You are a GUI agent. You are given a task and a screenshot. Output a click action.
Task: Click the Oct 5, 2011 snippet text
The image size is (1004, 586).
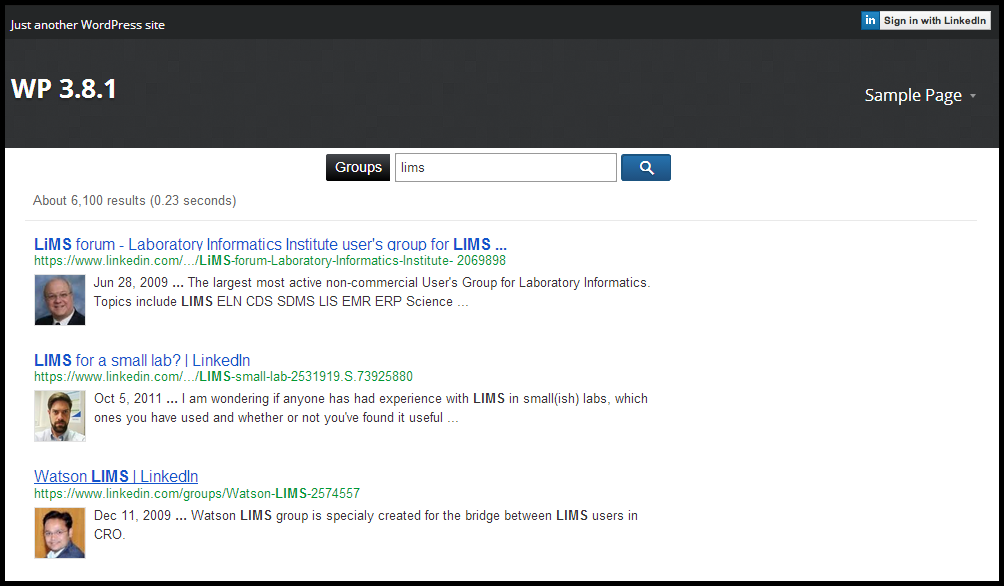[371, 408]
